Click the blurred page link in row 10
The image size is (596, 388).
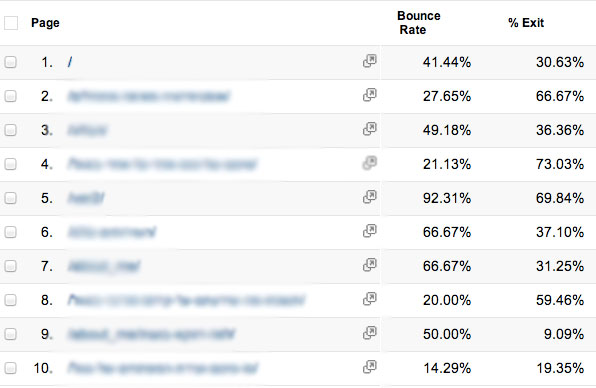pyautogui.click(x=163, y=368)
